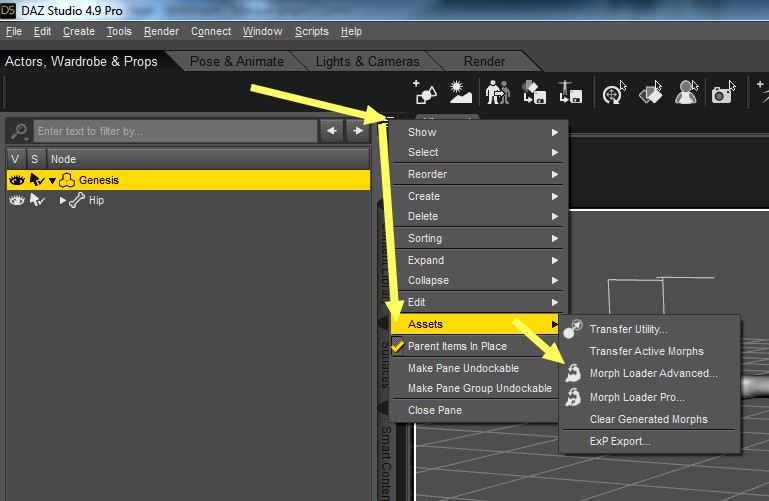The width and height of the screenshot is (769, 501).
Task: Click the Morph Loader Advanced icon
Action: [573, 373]
